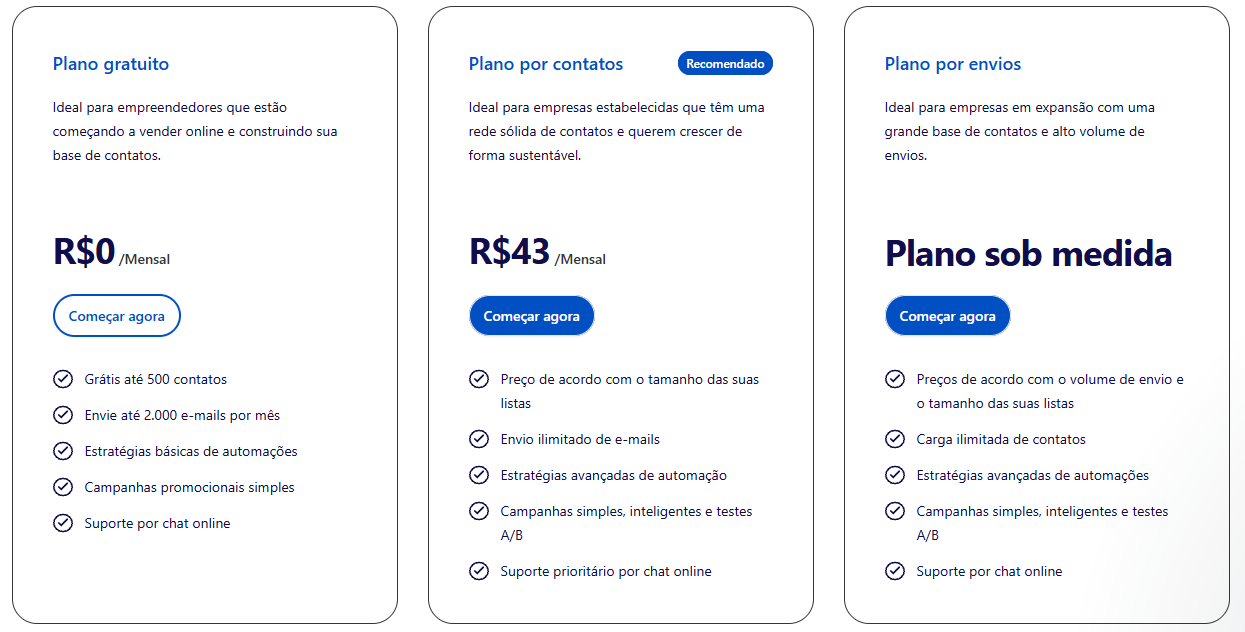
Task: Click checkmark icon next to Envio ilimitado de e-mails
Action: 479,439
